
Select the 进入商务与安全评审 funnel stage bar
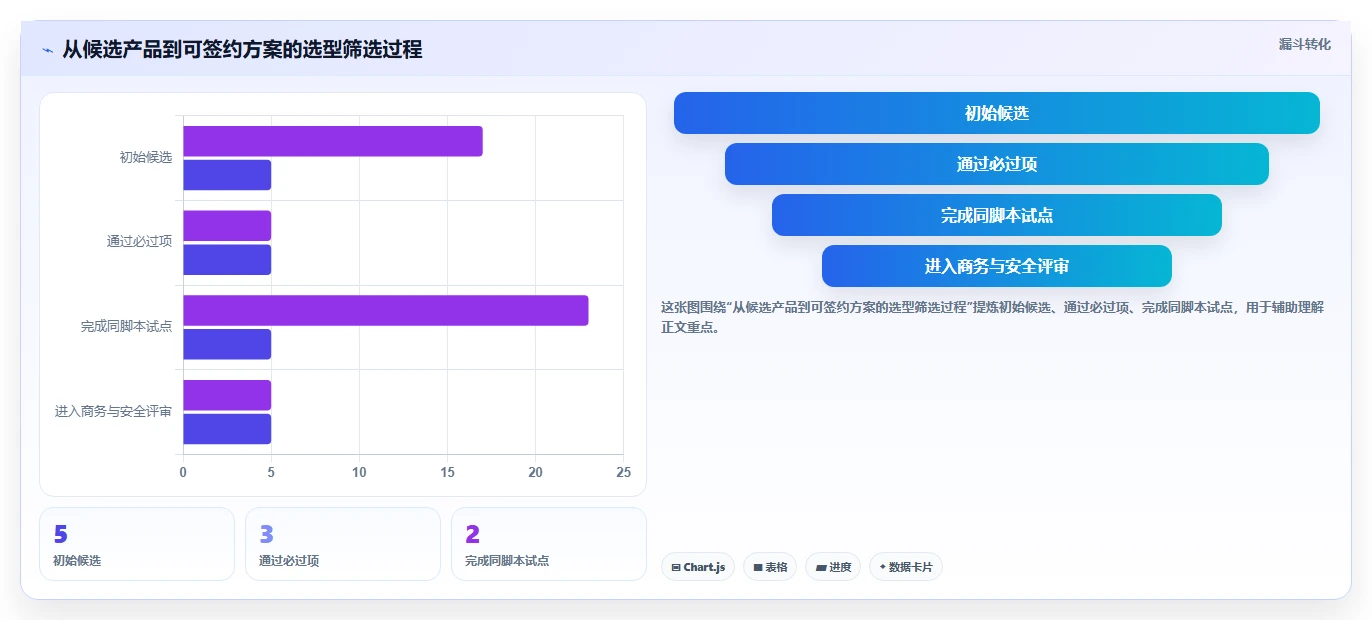pos(996,266)
